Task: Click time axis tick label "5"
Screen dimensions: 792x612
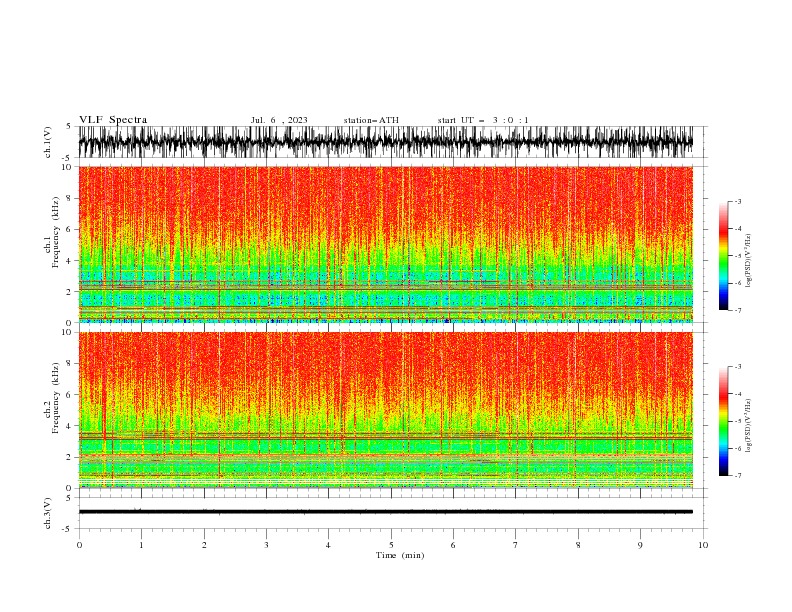Action: coord(391,545)
